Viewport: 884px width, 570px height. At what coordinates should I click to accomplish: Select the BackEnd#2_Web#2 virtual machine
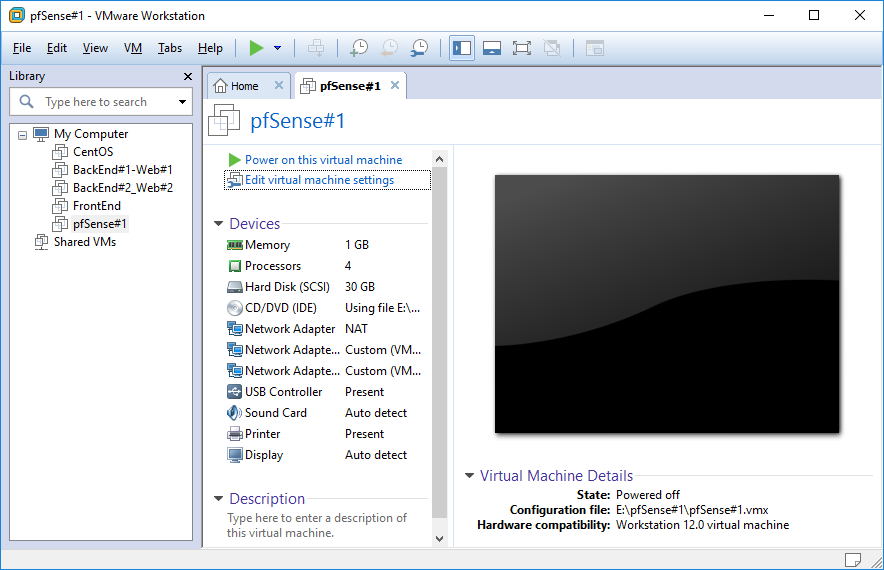click(x=123, y=188)
